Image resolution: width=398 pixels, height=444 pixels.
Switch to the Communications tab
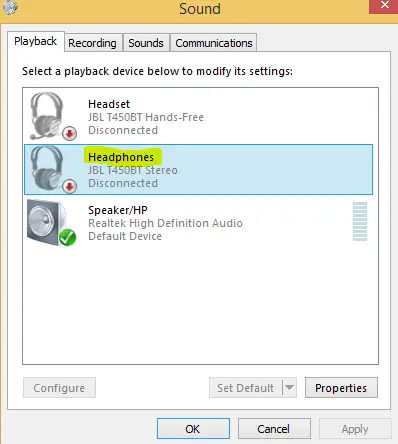coord(214,43)
